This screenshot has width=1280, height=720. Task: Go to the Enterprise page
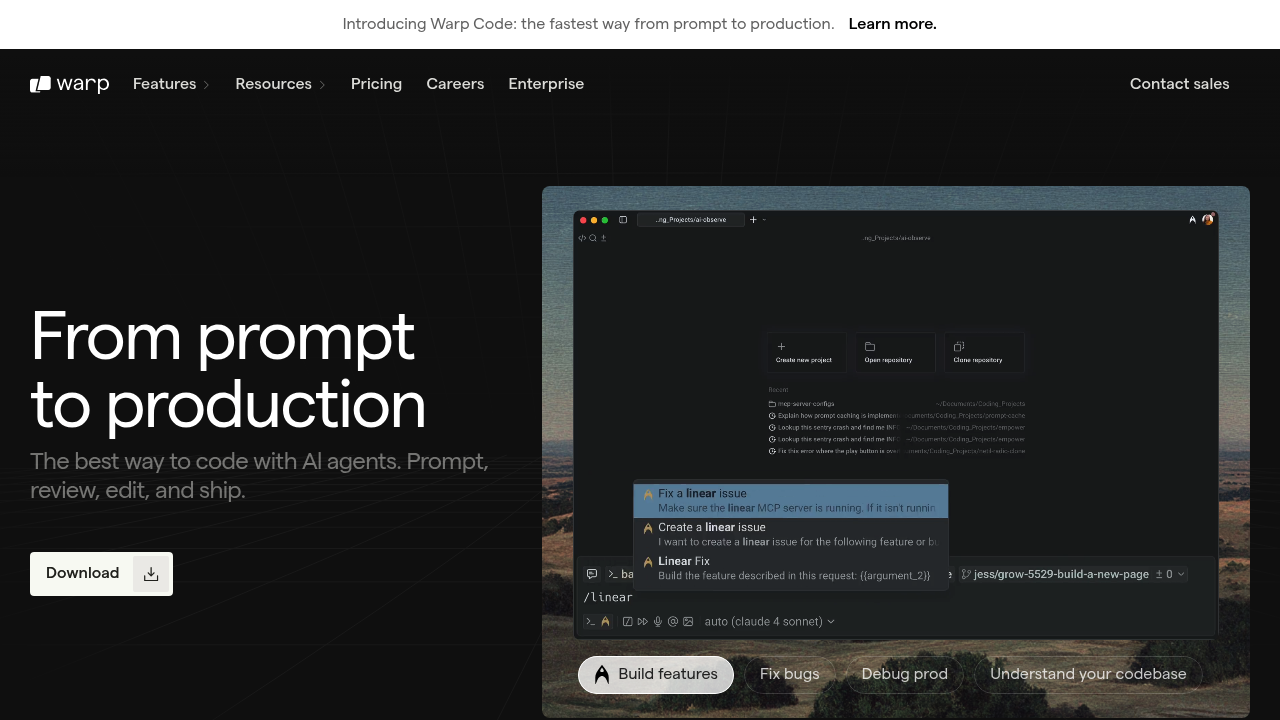pos(546,84)
